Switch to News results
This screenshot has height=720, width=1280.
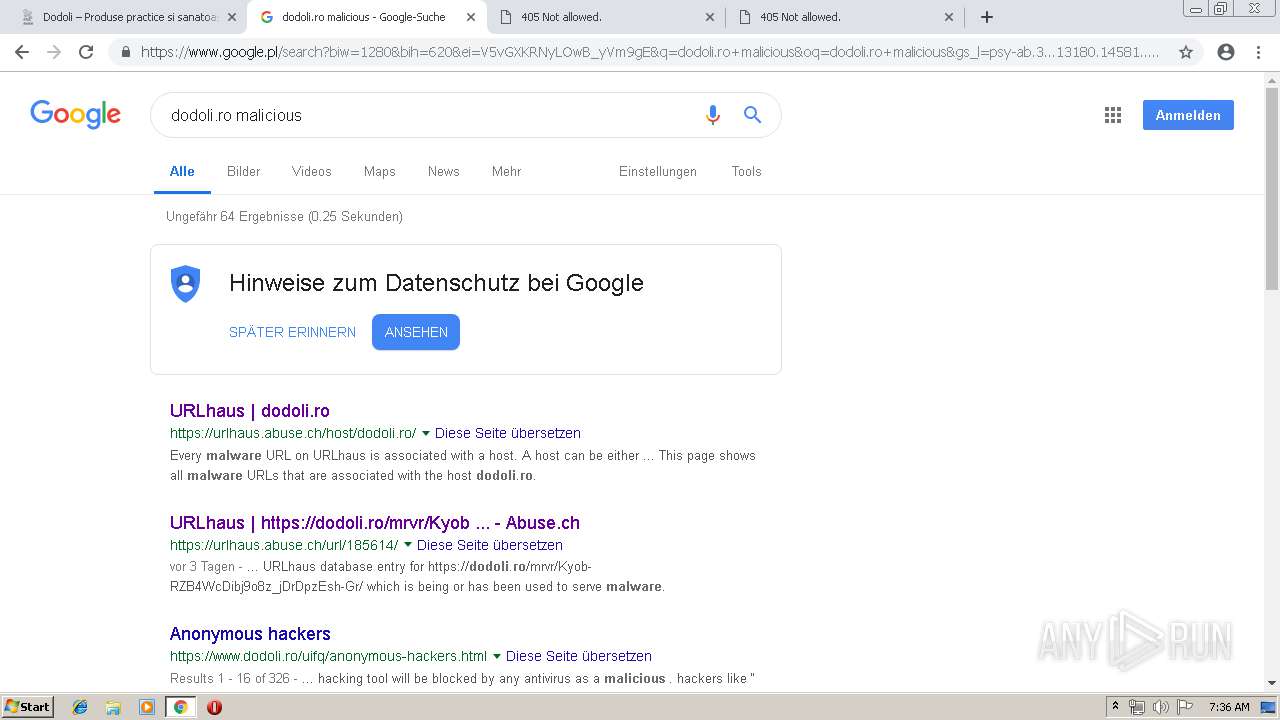pyautogui.click(x=443, y=171)
